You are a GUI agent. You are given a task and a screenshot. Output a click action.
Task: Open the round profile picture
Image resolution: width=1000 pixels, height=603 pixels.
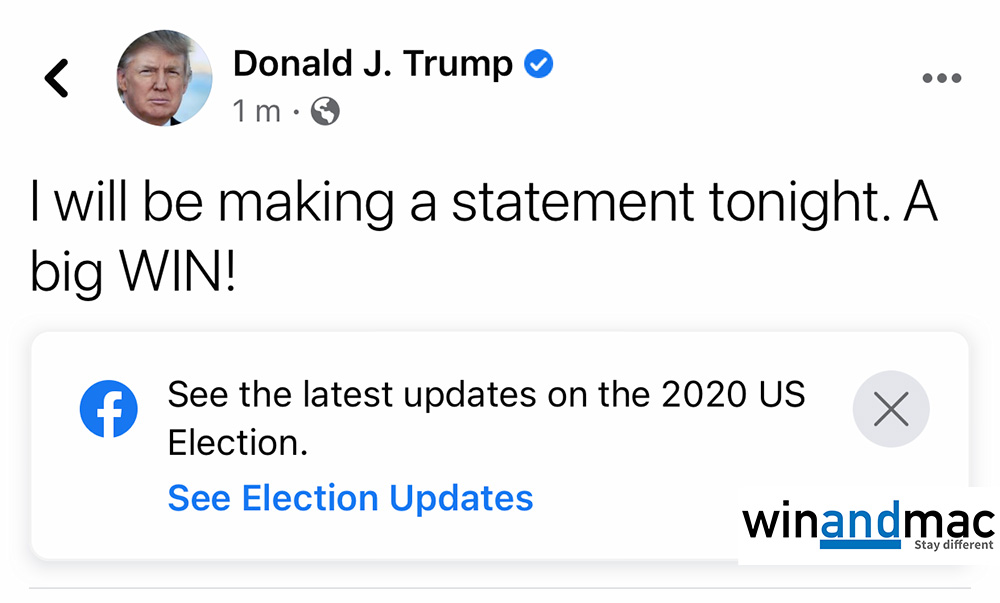[x=164, y=78]
